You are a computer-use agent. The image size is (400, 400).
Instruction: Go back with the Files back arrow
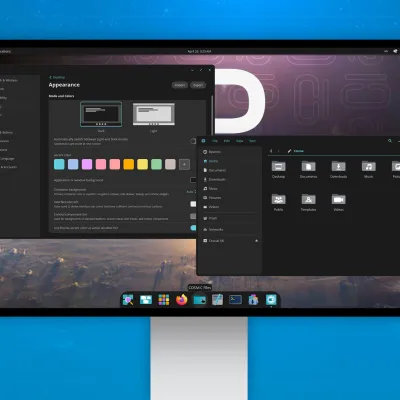coord(271,151)
